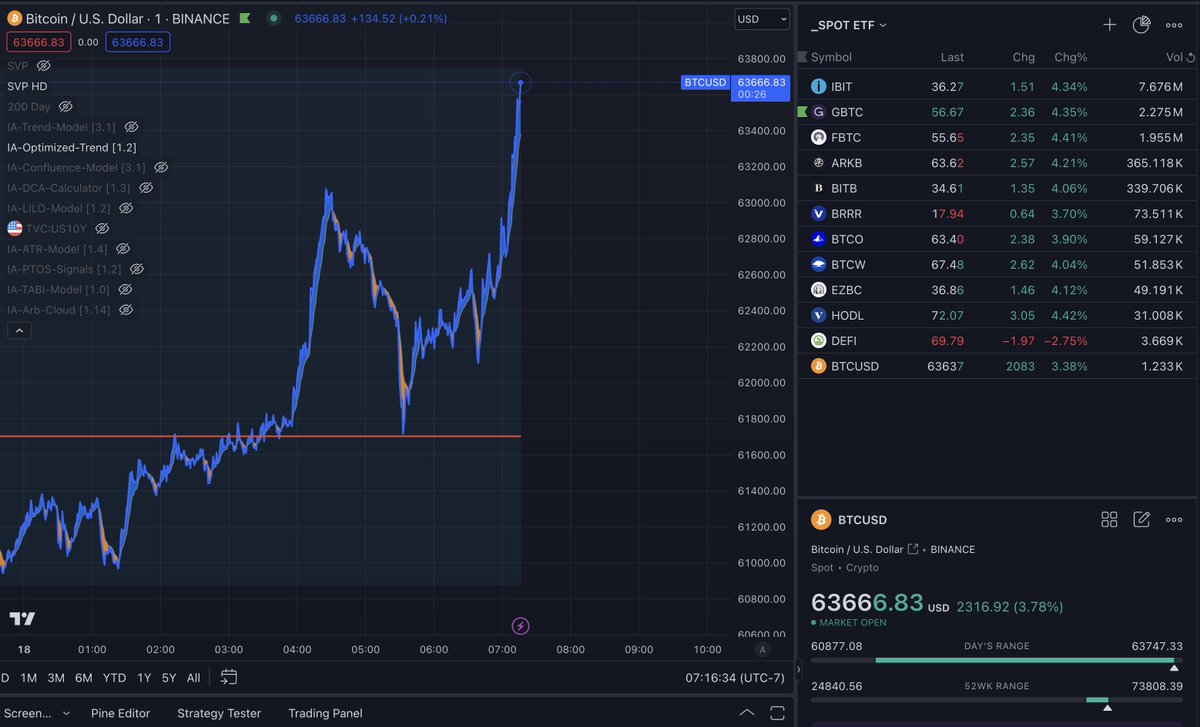Image resolution: width=1200 pixels, height=727 pixels.
Task: Open BTCUSD details three-dots menu
Action: (1174, 519)
